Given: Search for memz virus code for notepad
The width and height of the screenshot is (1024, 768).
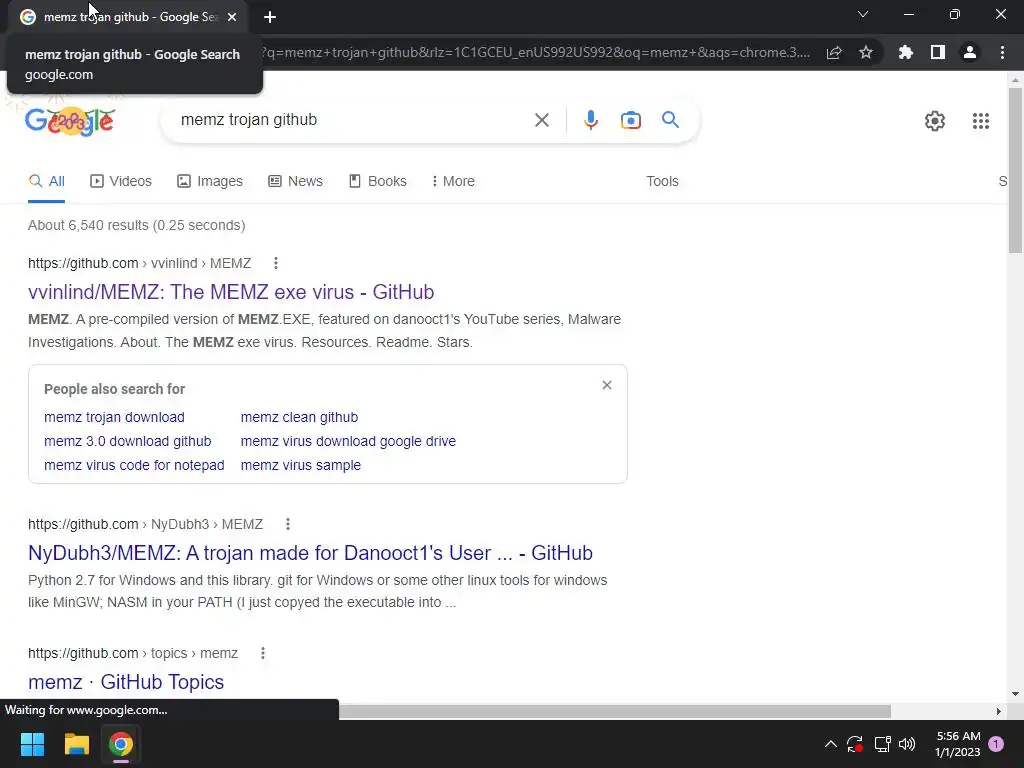Looking at the screenshot, I should 134,466.
